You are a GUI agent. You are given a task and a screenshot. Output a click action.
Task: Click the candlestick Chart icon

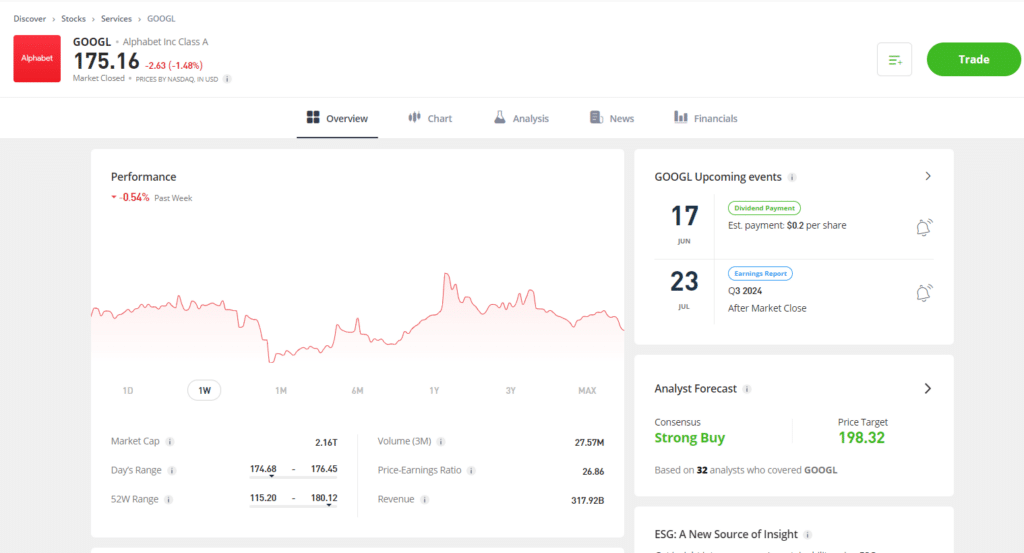414,117
